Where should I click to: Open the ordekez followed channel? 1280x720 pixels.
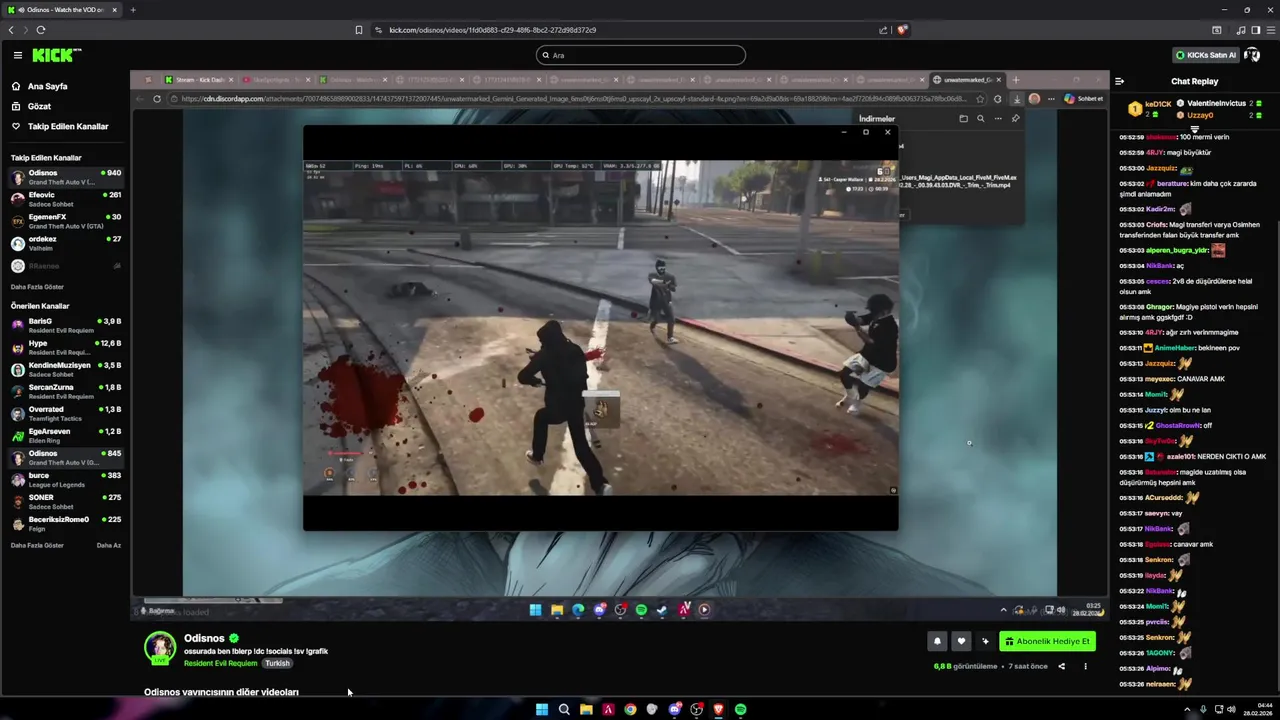click(66, 243)
